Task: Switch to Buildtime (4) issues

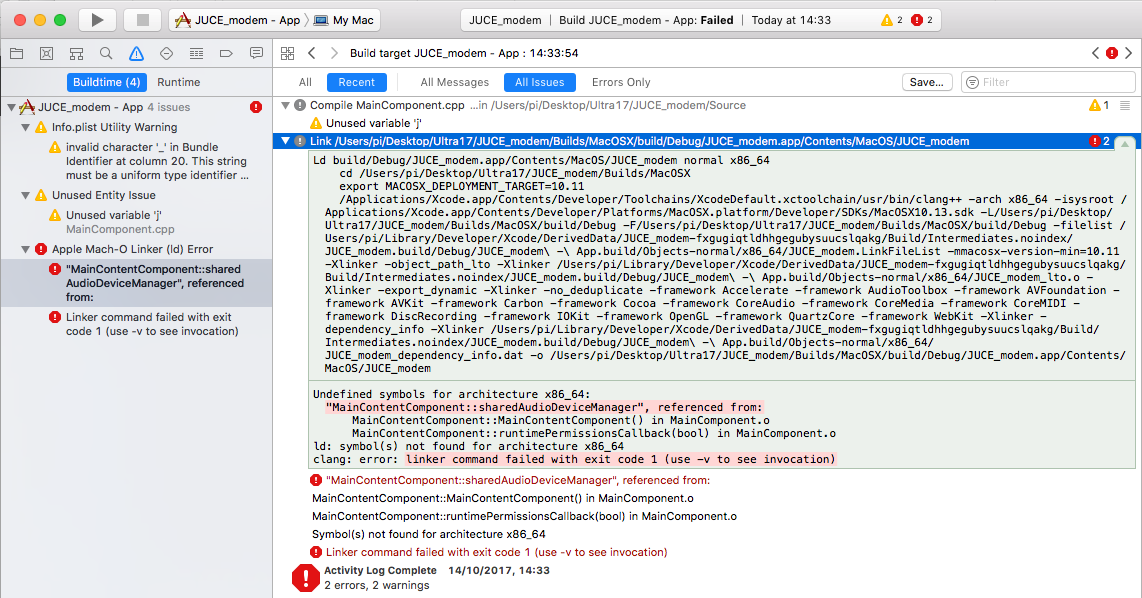Action: click(x=106, y=82)
